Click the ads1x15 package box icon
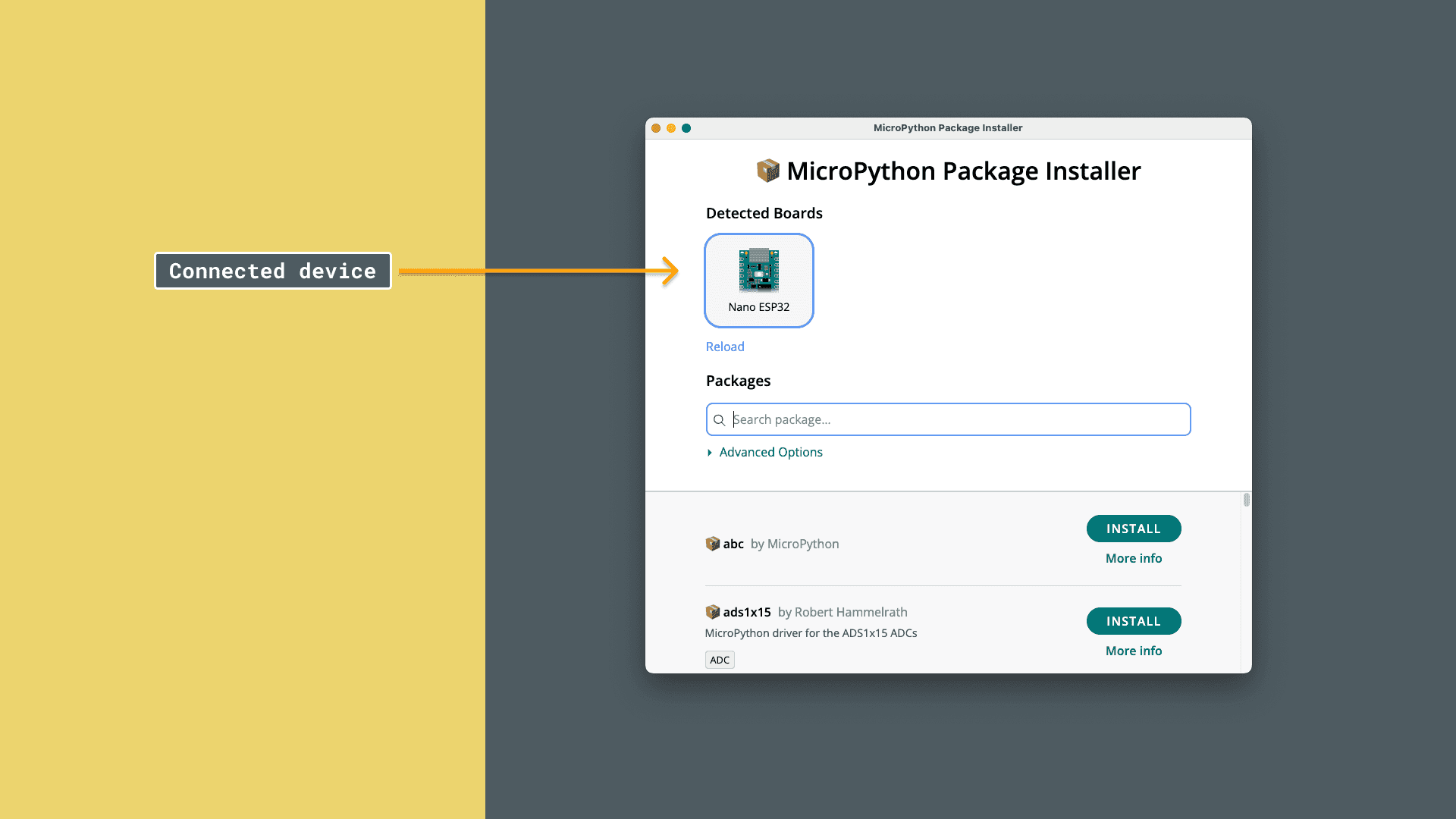 712,612
